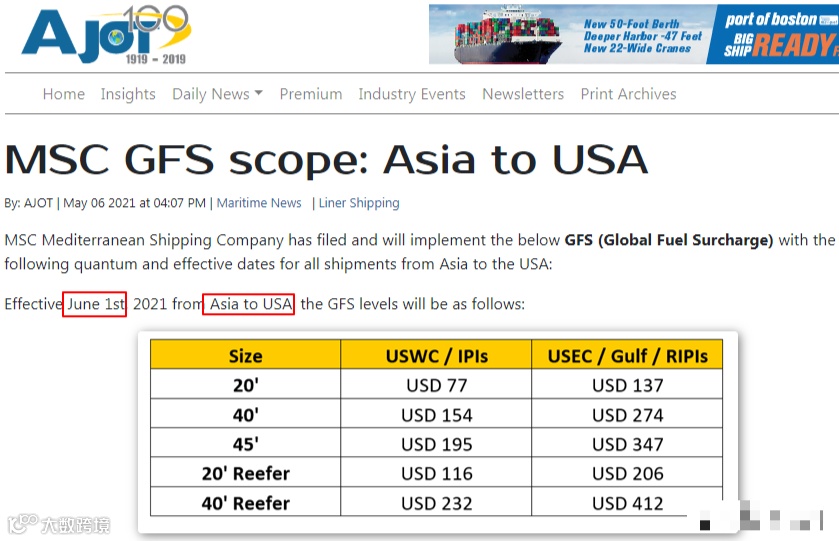Click the 45' size row label
Image resolution: width=839 pixels, height=541 pixels.
[x=246, y=444]
